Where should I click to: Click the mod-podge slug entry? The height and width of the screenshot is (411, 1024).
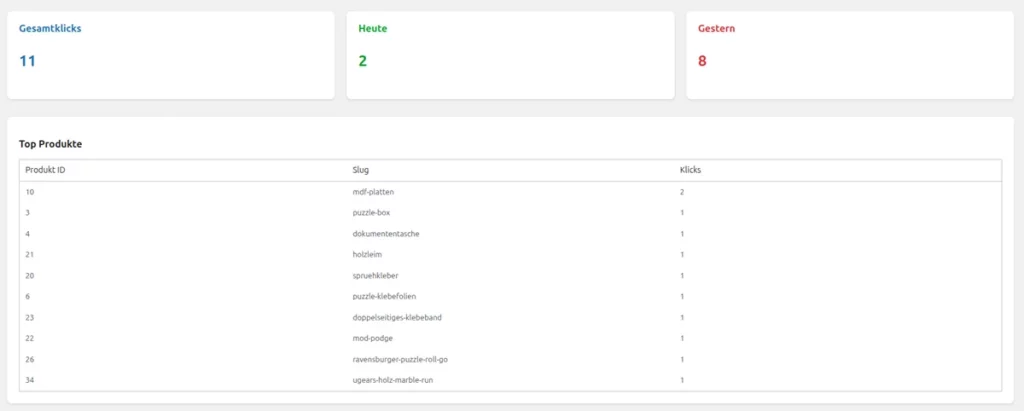[373, 338]
